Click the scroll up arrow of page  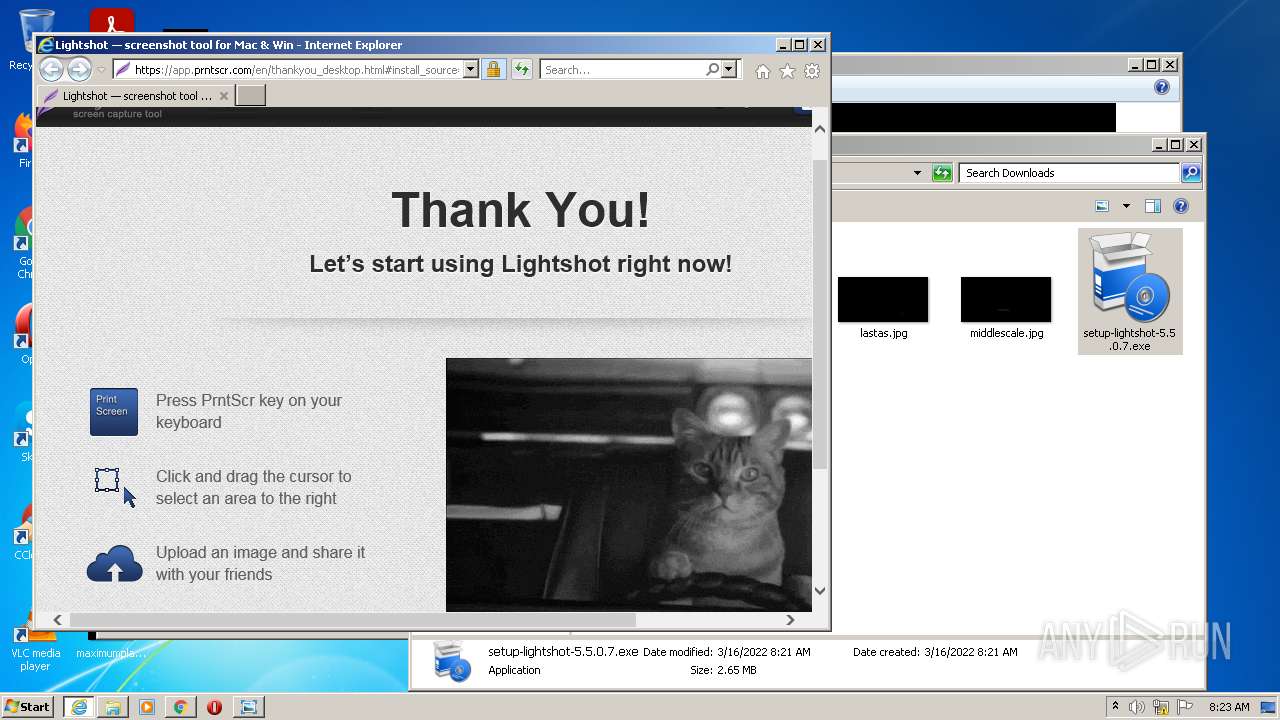(x=820, y=129)
